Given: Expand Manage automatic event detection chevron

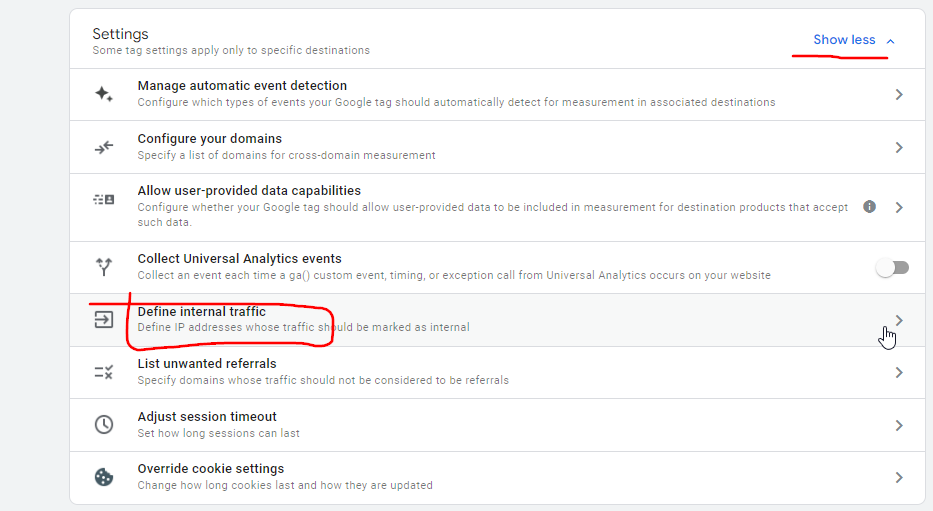Looking at the screenshot, I should coord(899,95).
